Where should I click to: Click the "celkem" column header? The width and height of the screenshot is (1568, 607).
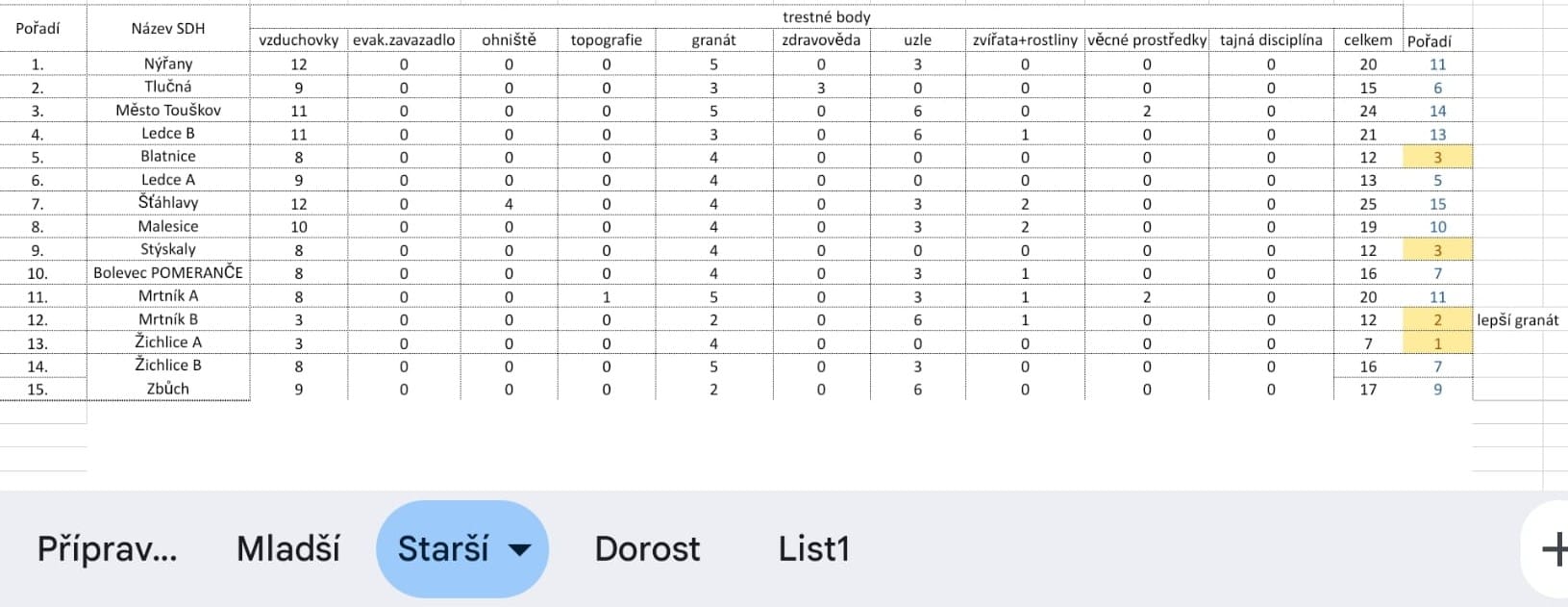1367,40
